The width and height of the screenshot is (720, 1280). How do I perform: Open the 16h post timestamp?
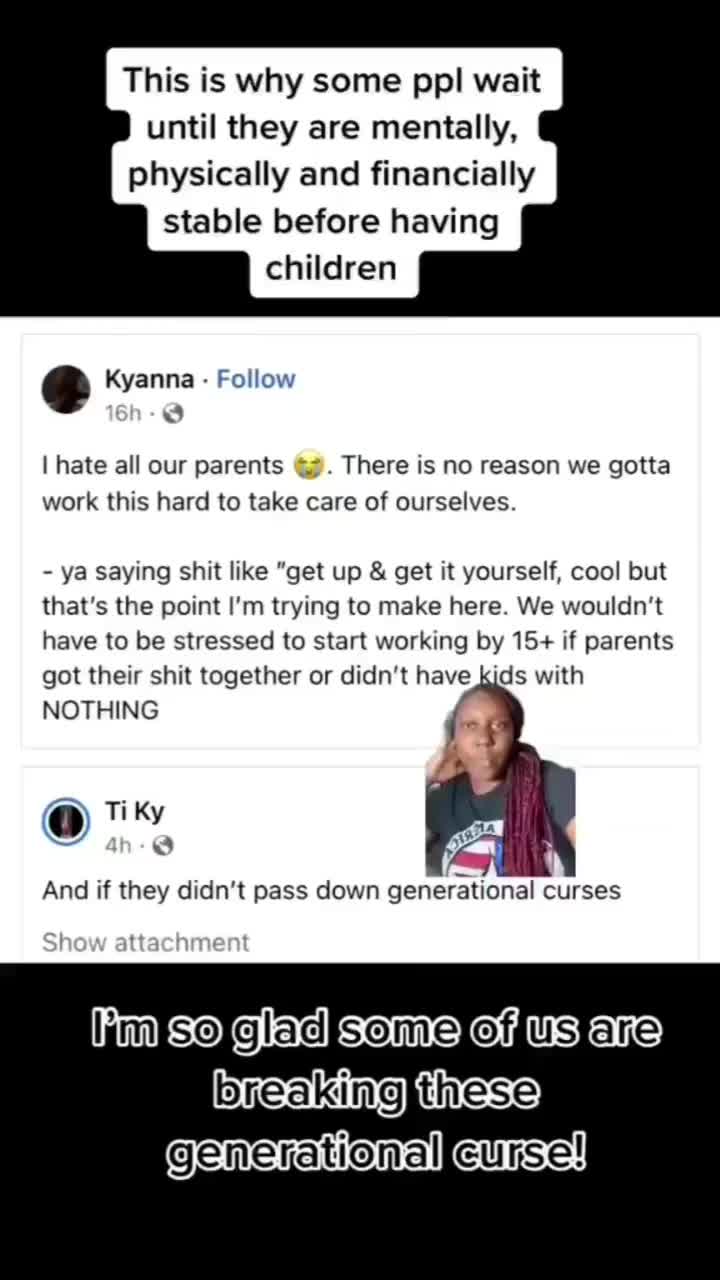tap(123, 413)
